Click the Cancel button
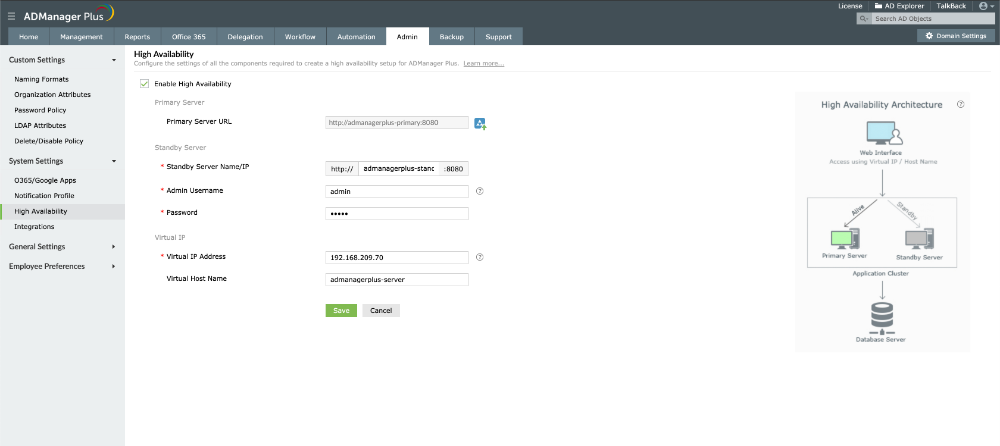The width and height of the screenshot is (1000, 446). [x=381, y=310]
